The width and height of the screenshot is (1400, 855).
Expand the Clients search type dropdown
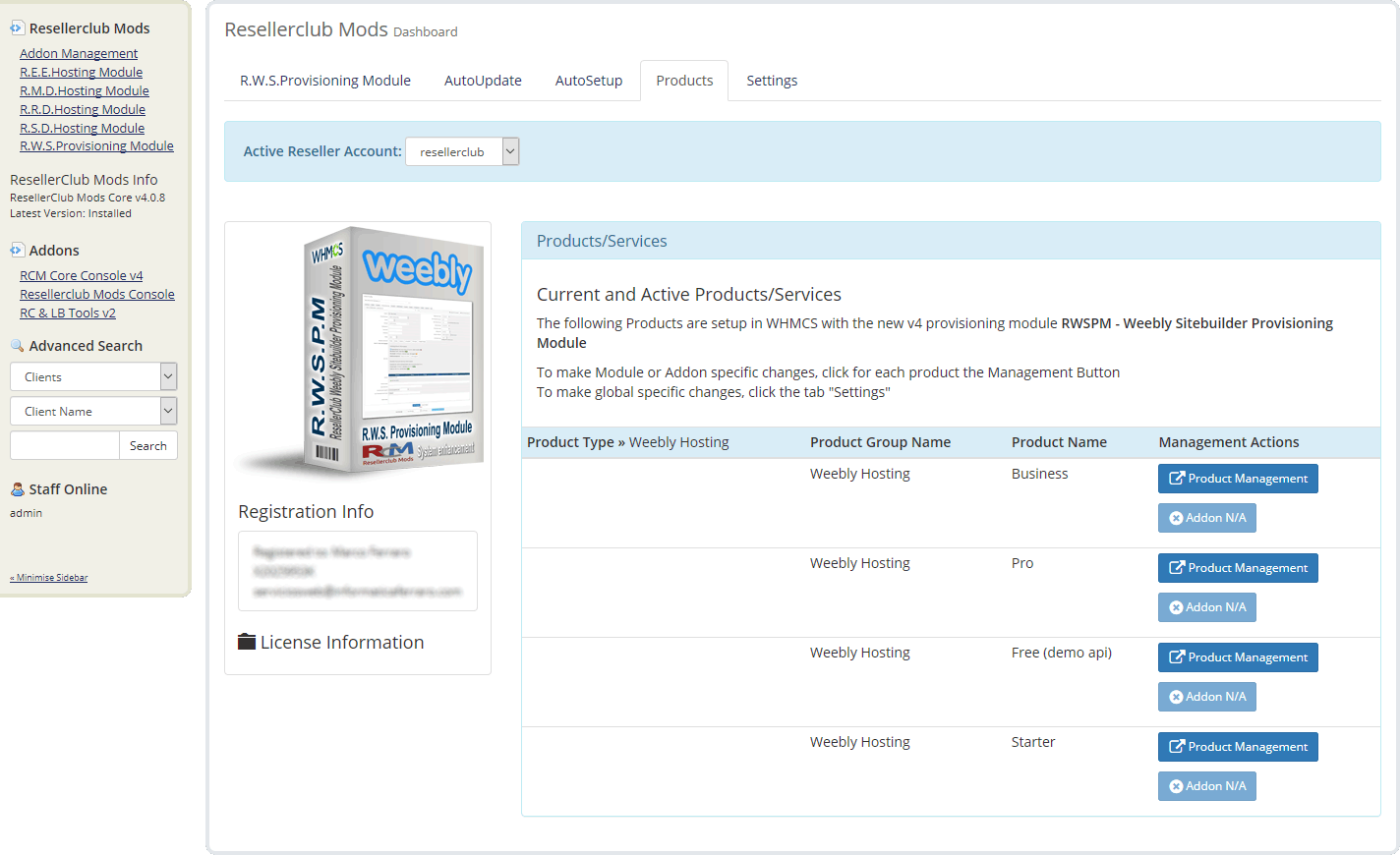coord(93,376)
